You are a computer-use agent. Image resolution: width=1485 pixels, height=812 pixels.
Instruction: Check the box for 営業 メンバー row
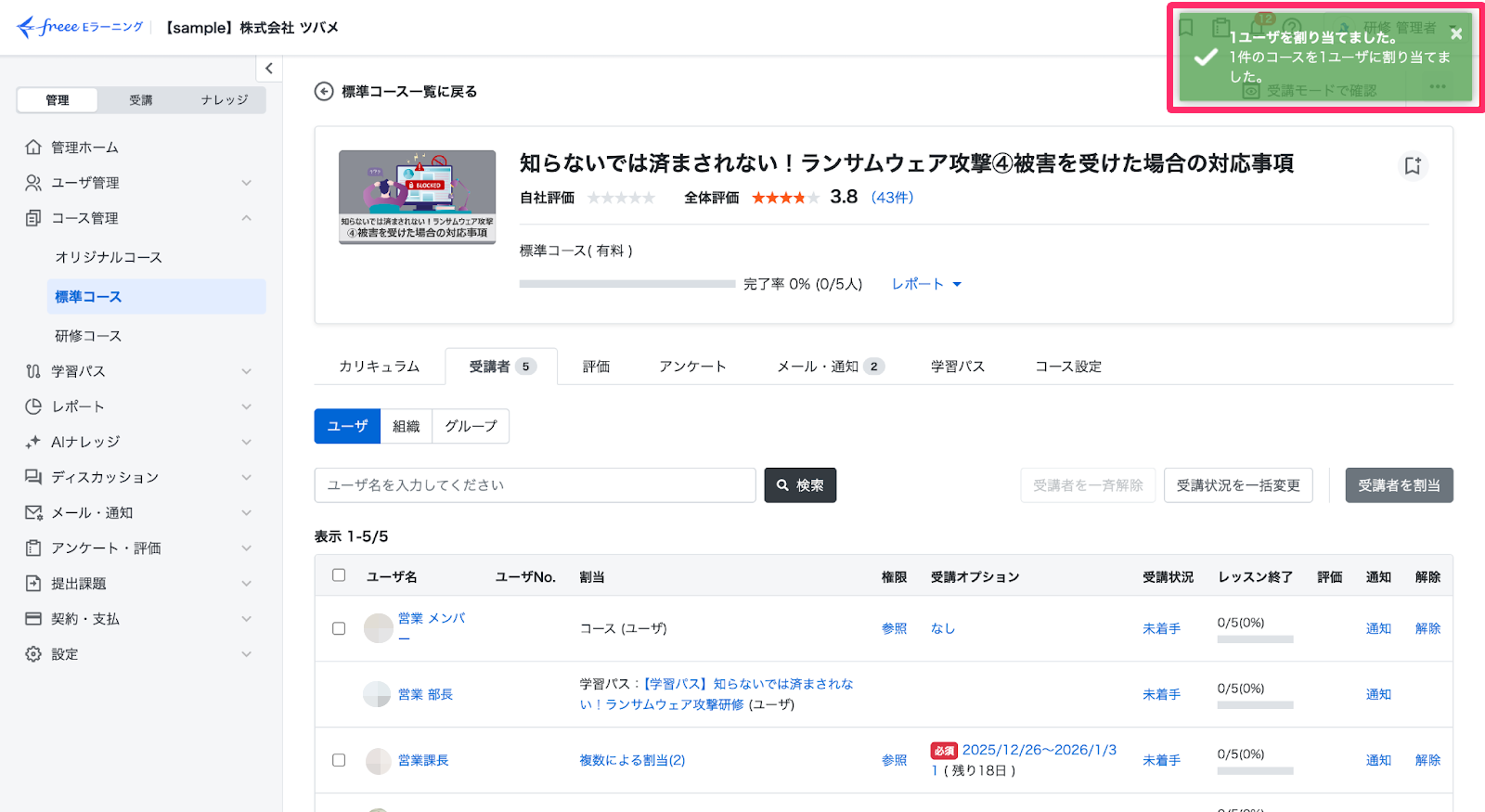(339, 628)
